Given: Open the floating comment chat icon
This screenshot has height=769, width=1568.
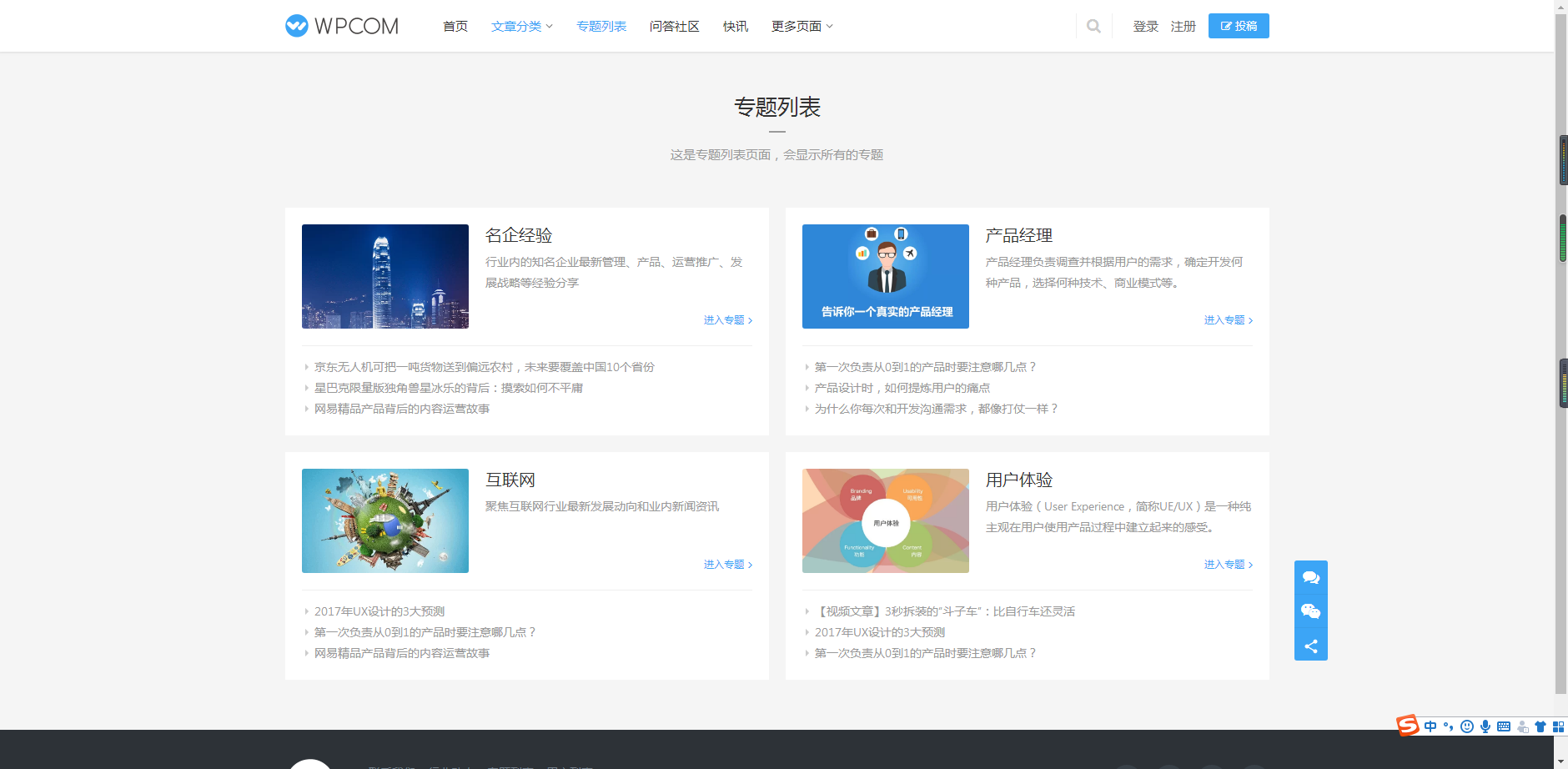Looking at the screenshot, I should pyautogui.click(x=1310, y=577).
